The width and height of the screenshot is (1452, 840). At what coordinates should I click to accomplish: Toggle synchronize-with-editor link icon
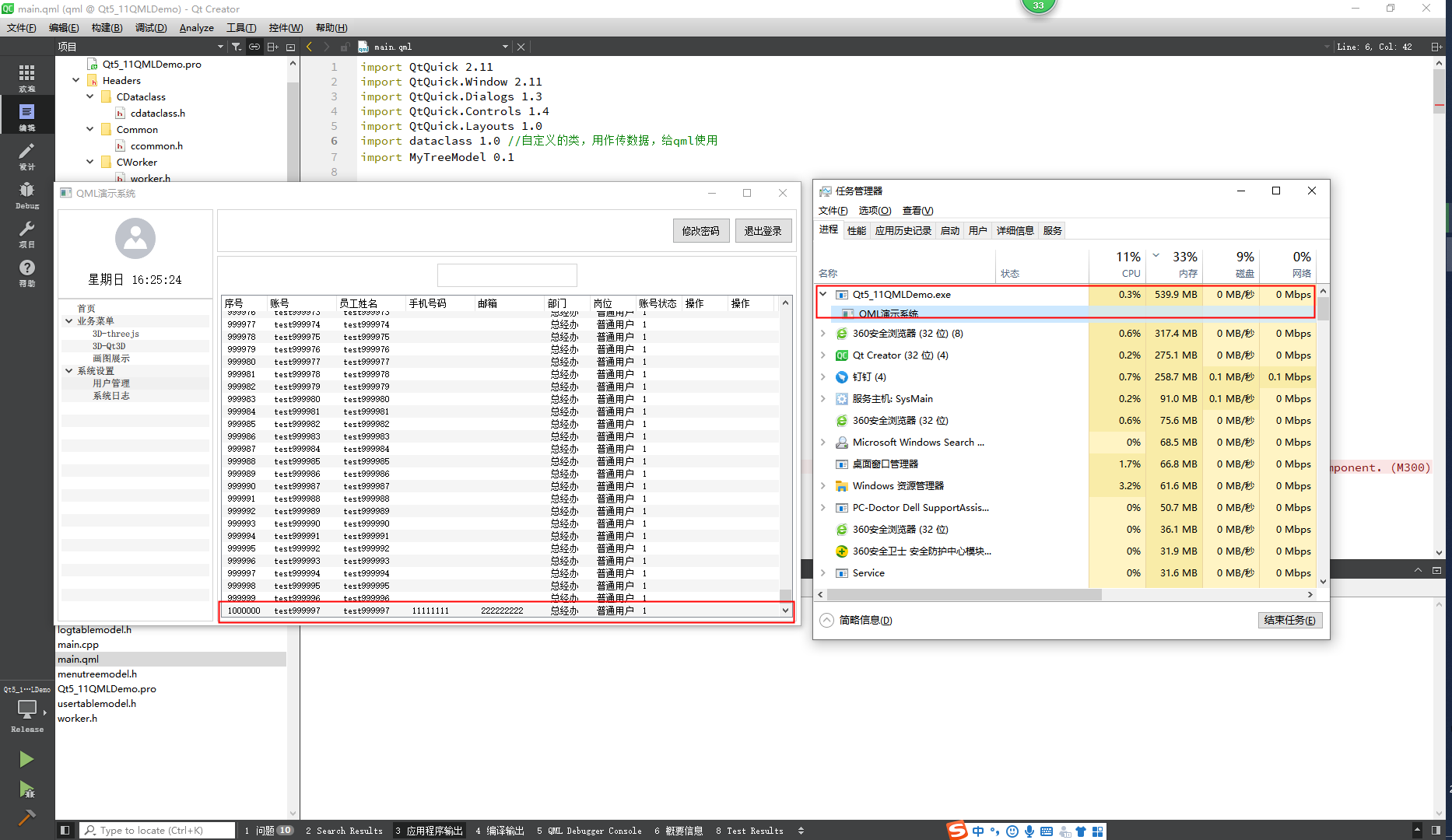[254, 47]
